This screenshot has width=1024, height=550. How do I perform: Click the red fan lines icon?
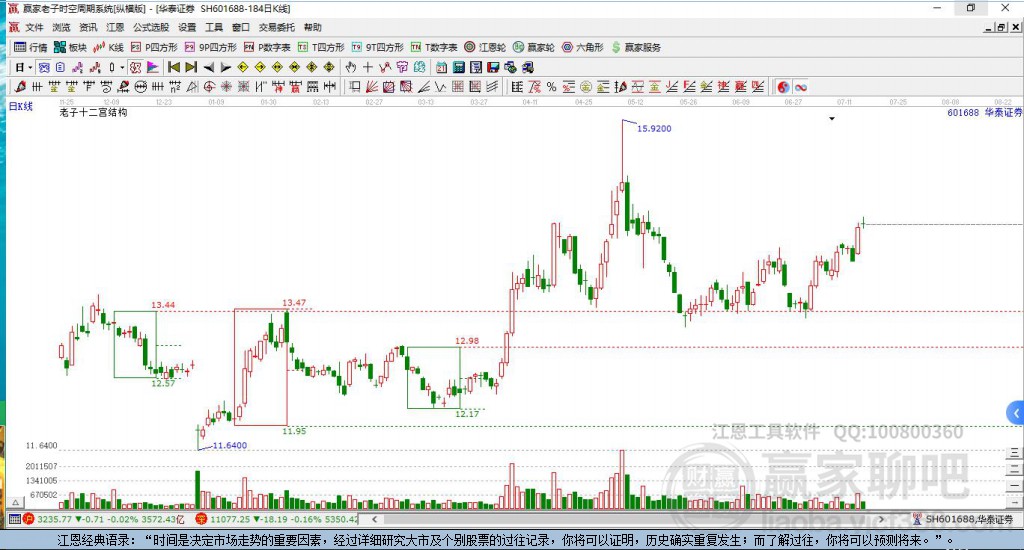372,87
